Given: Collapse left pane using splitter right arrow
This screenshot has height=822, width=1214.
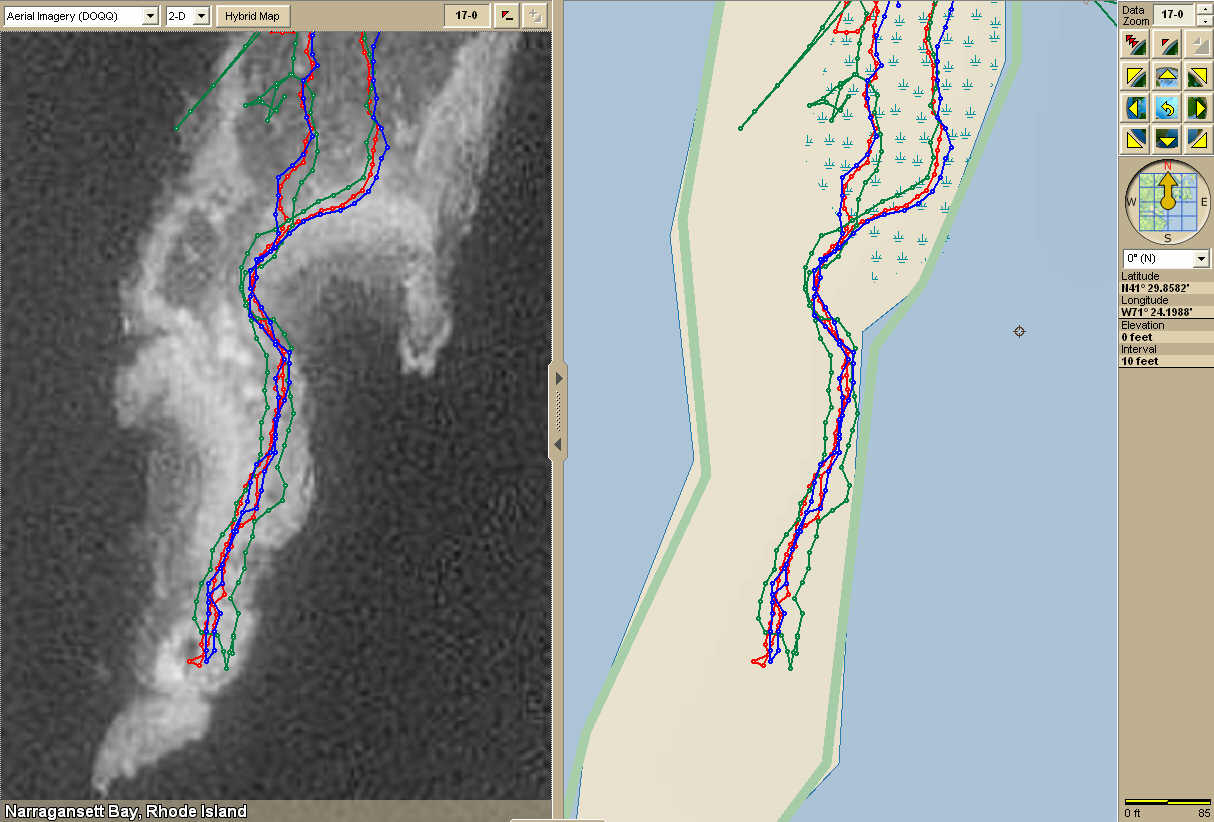Looking at the screenshot, I should pyautogui.click(x=558, y=378).
